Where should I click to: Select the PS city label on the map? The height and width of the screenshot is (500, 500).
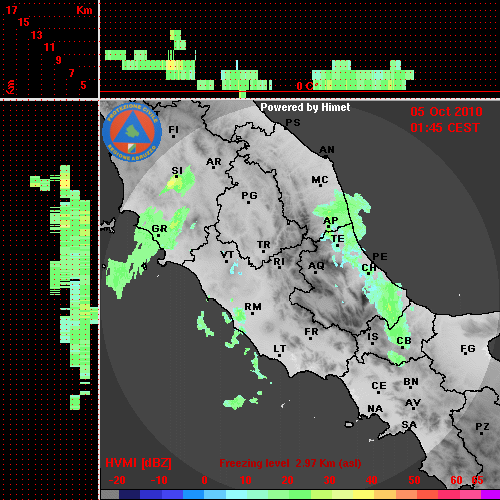tap(293, 123)
